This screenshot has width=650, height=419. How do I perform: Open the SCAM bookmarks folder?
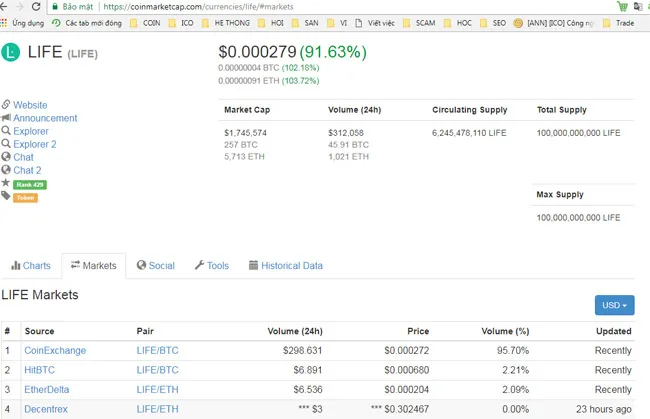[x=419, y=23]
